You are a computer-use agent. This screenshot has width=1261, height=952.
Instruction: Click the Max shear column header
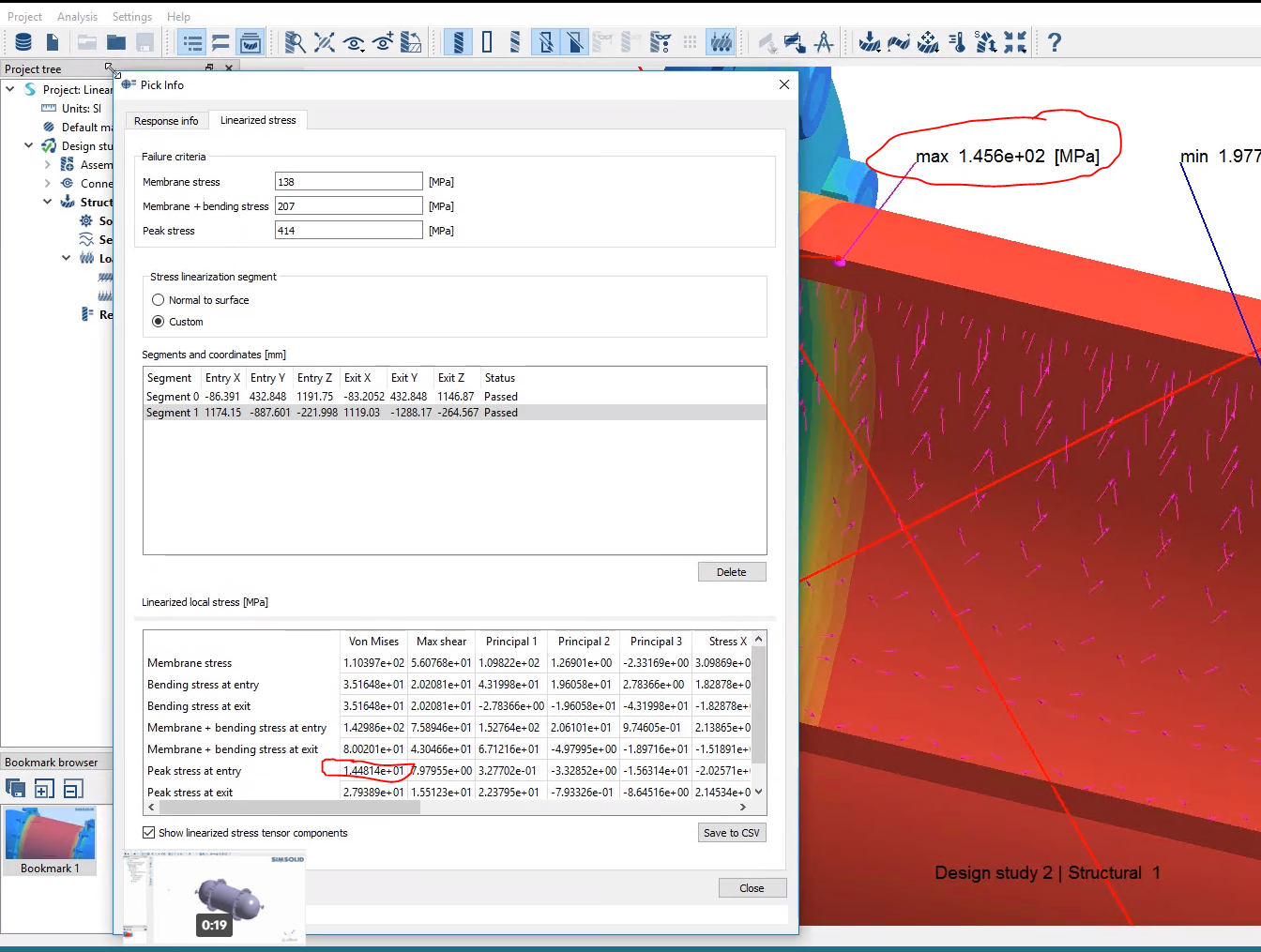[x=441, y=642]
